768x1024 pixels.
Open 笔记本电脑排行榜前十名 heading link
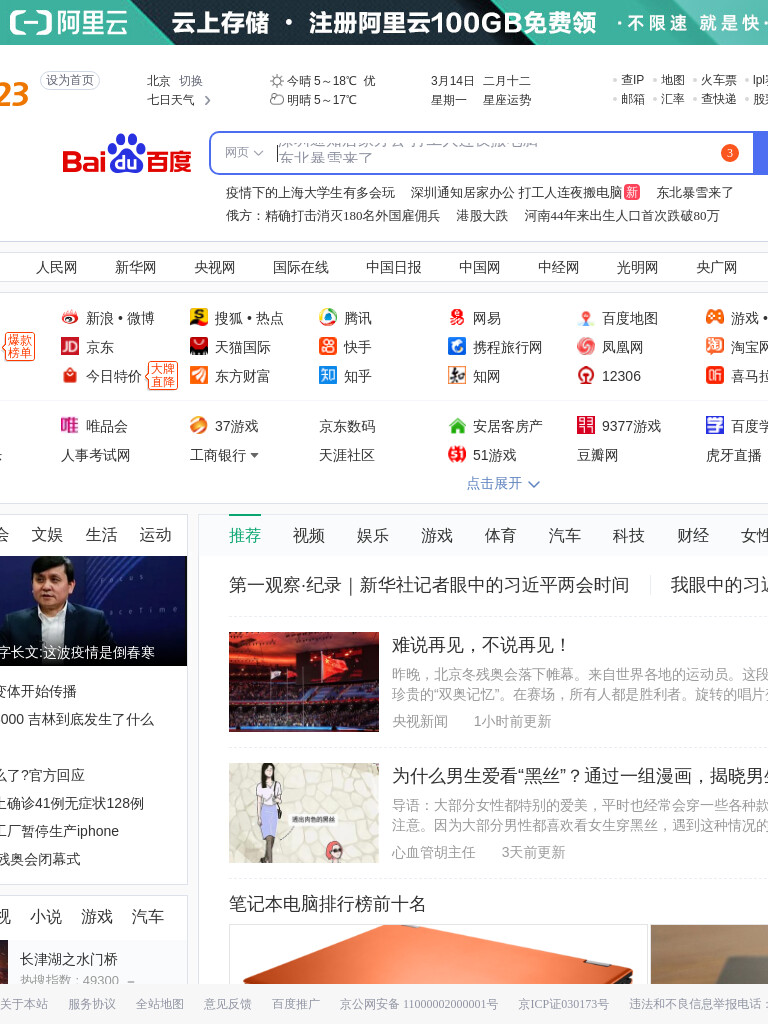(327, 904)
